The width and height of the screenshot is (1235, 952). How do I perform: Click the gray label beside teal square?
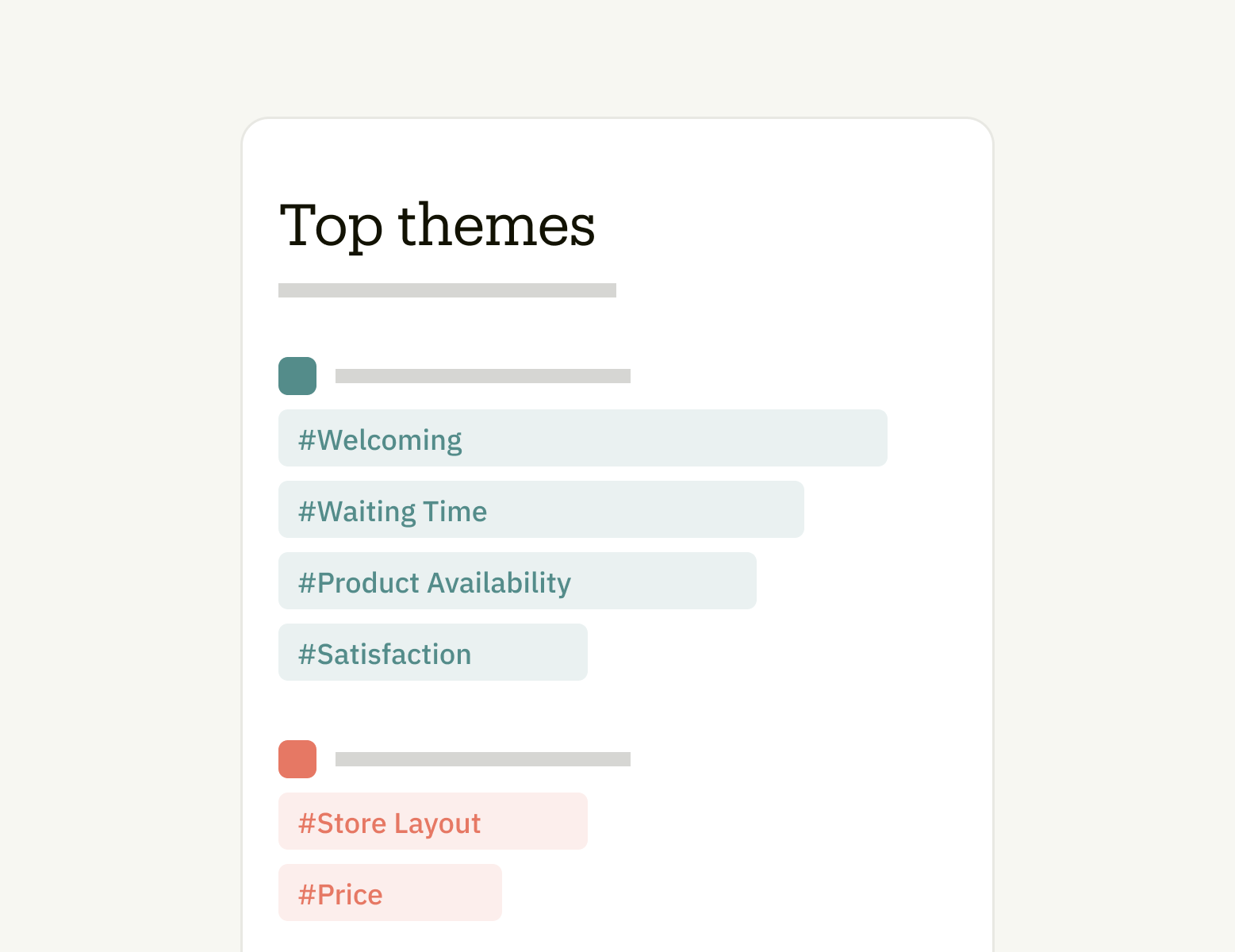point(483,376)
